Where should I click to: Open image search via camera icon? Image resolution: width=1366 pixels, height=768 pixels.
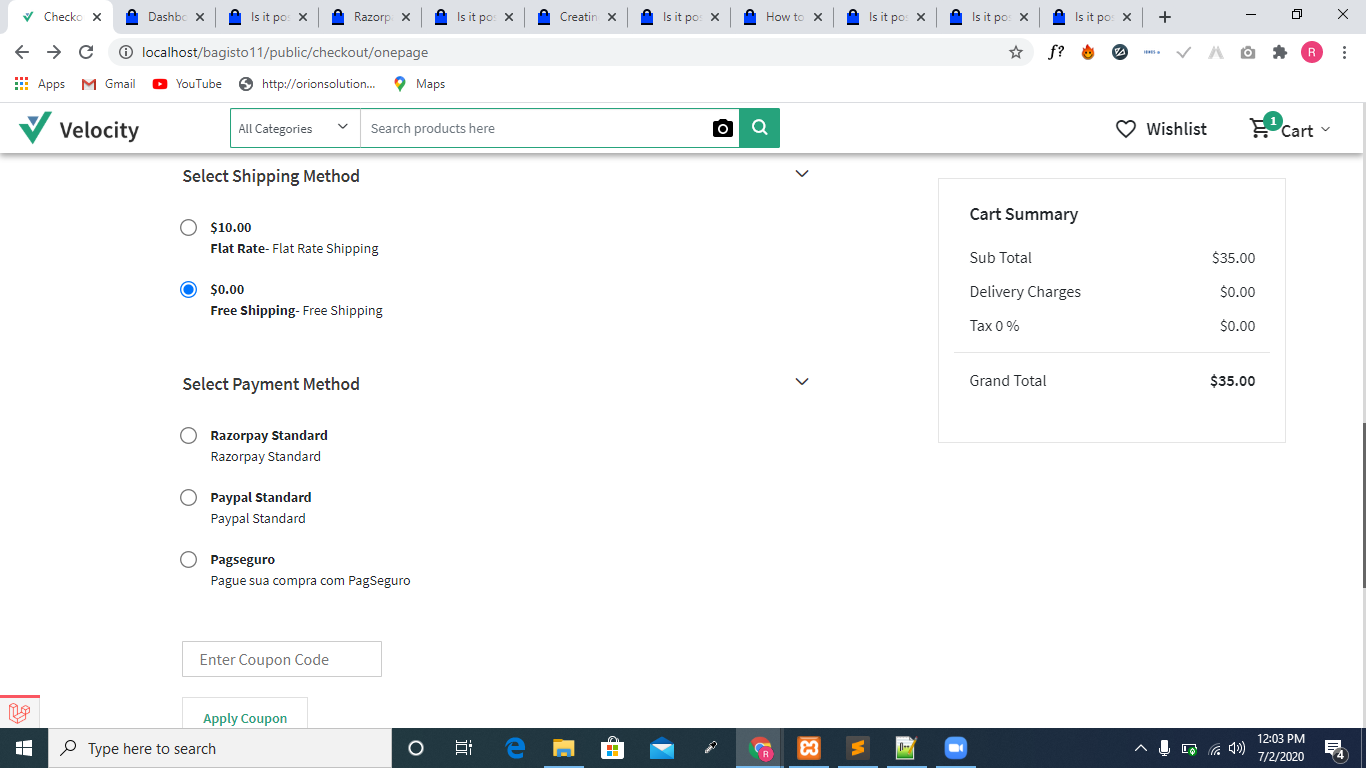tap(723, 128)
